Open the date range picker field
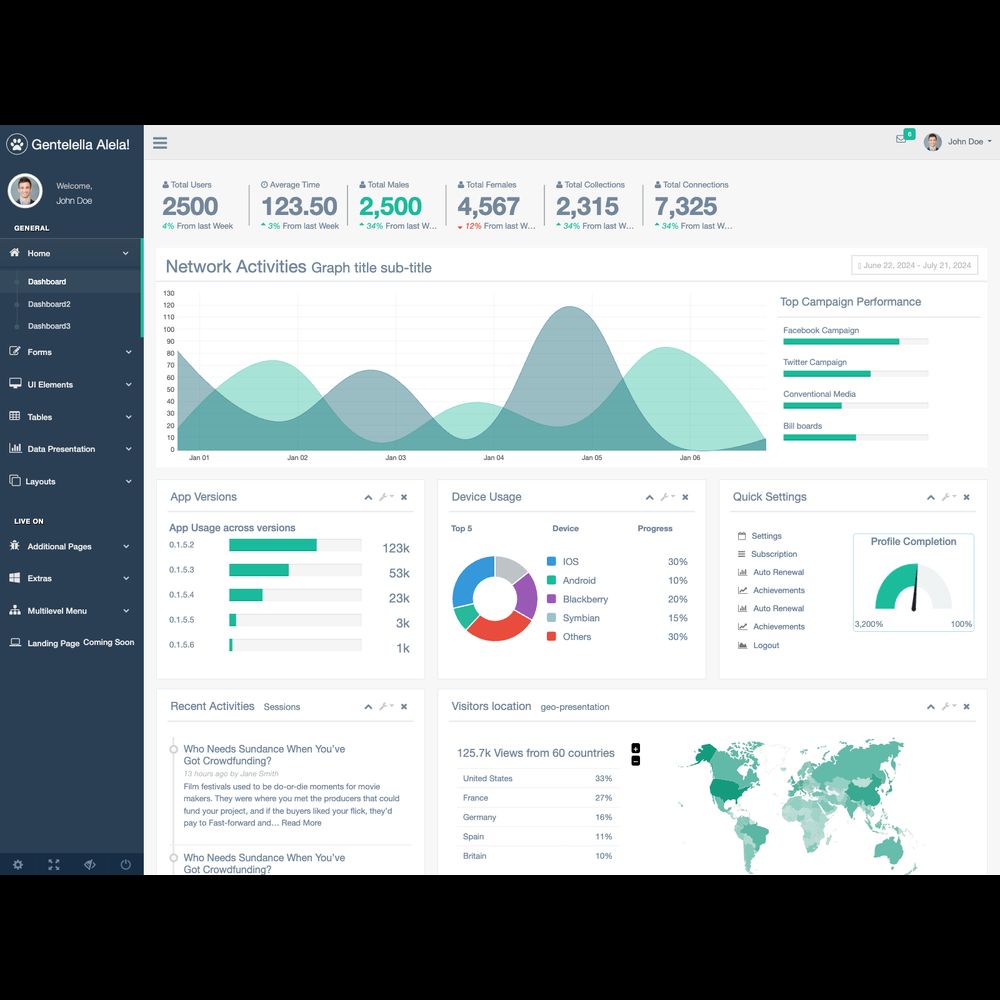 pyautogui.click(x=914, y=265)
